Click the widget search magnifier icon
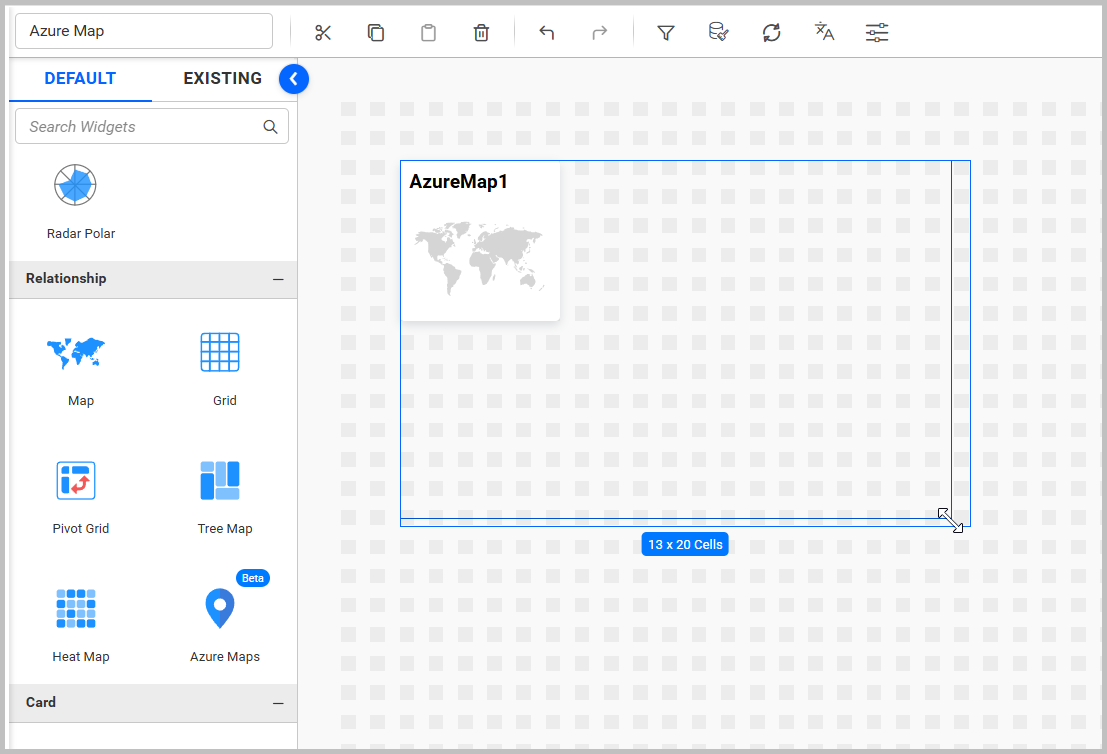Image resolution: width=1107 pixels, height=754 pixels. tap(270, 126)
